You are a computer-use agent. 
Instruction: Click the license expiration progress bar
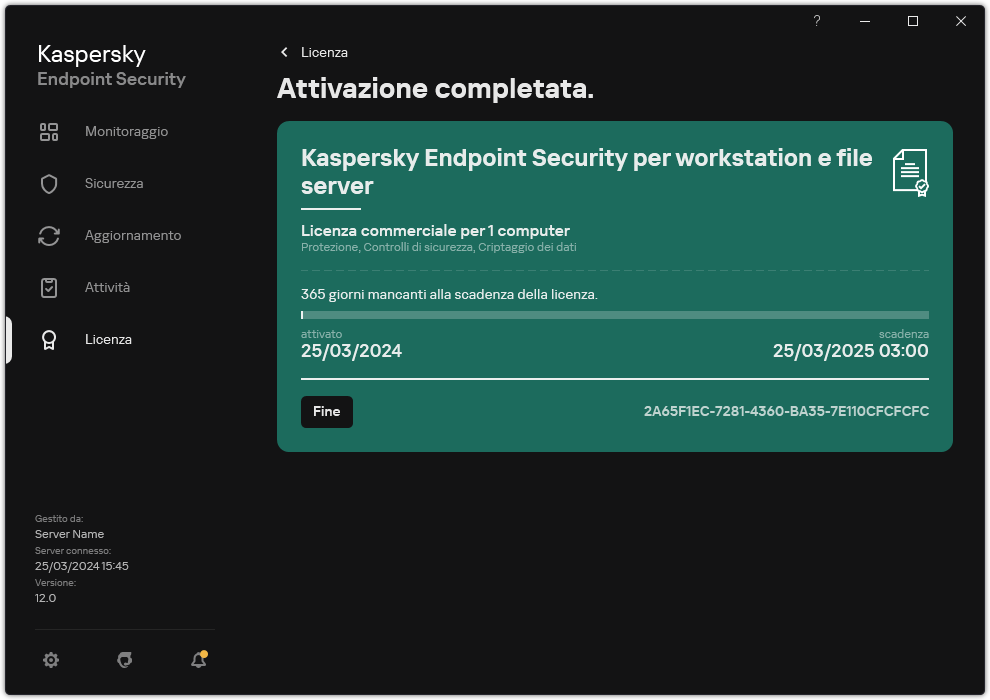click(x=614, y=315)
